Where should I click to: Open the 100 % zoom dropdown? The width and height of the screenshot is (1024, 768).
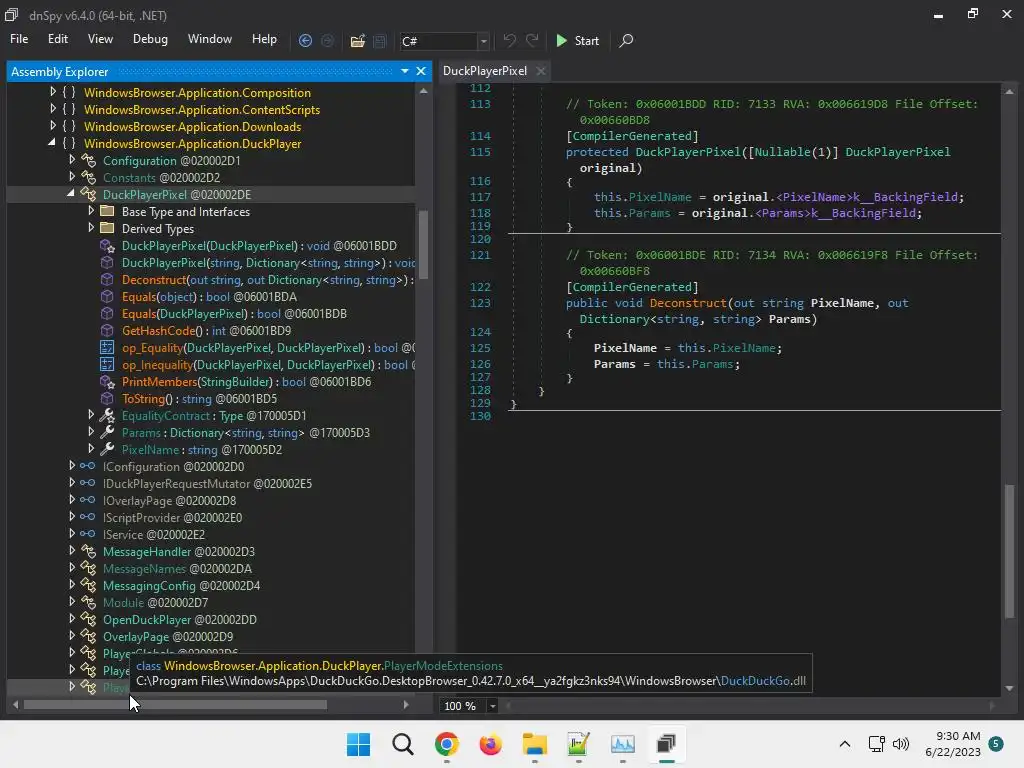(492, 706)
